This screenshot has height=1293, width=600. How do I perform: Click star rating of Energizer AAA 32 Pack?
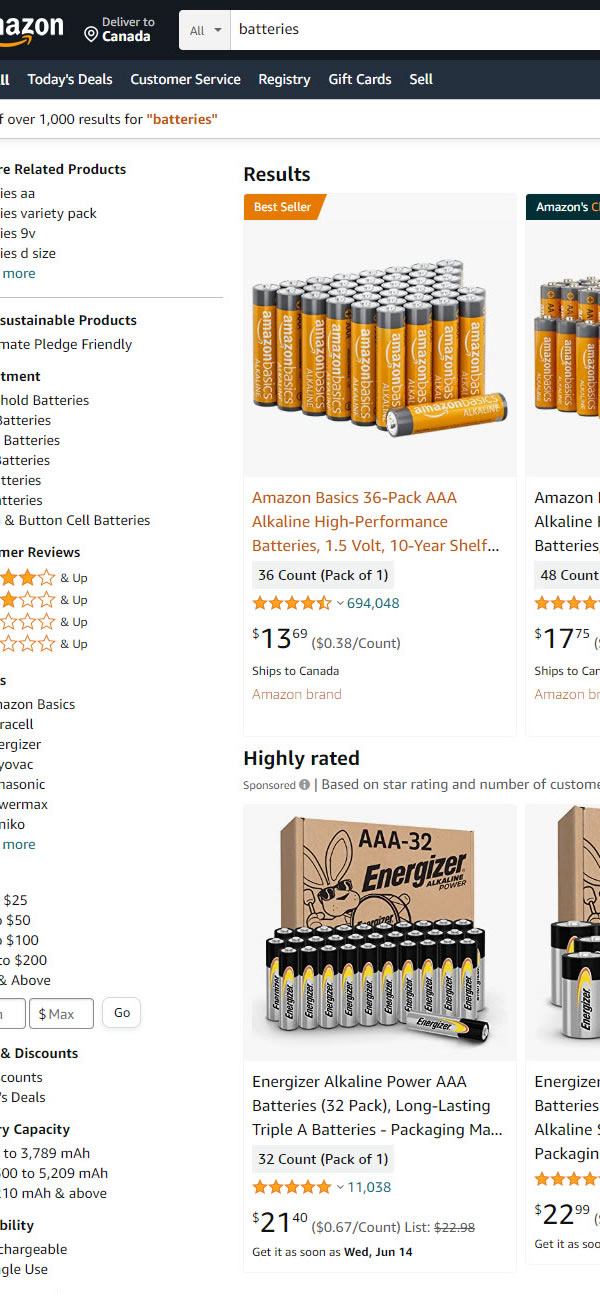(291, 1187)
